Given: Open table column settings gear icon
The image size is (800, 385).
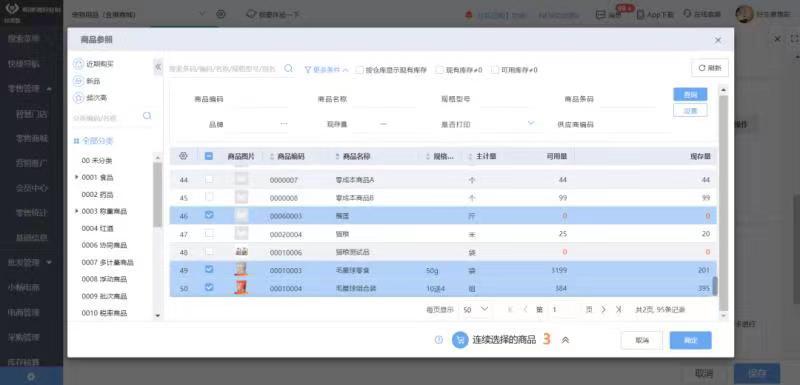Looking at the screenshot, I should [x=183, y=156].
